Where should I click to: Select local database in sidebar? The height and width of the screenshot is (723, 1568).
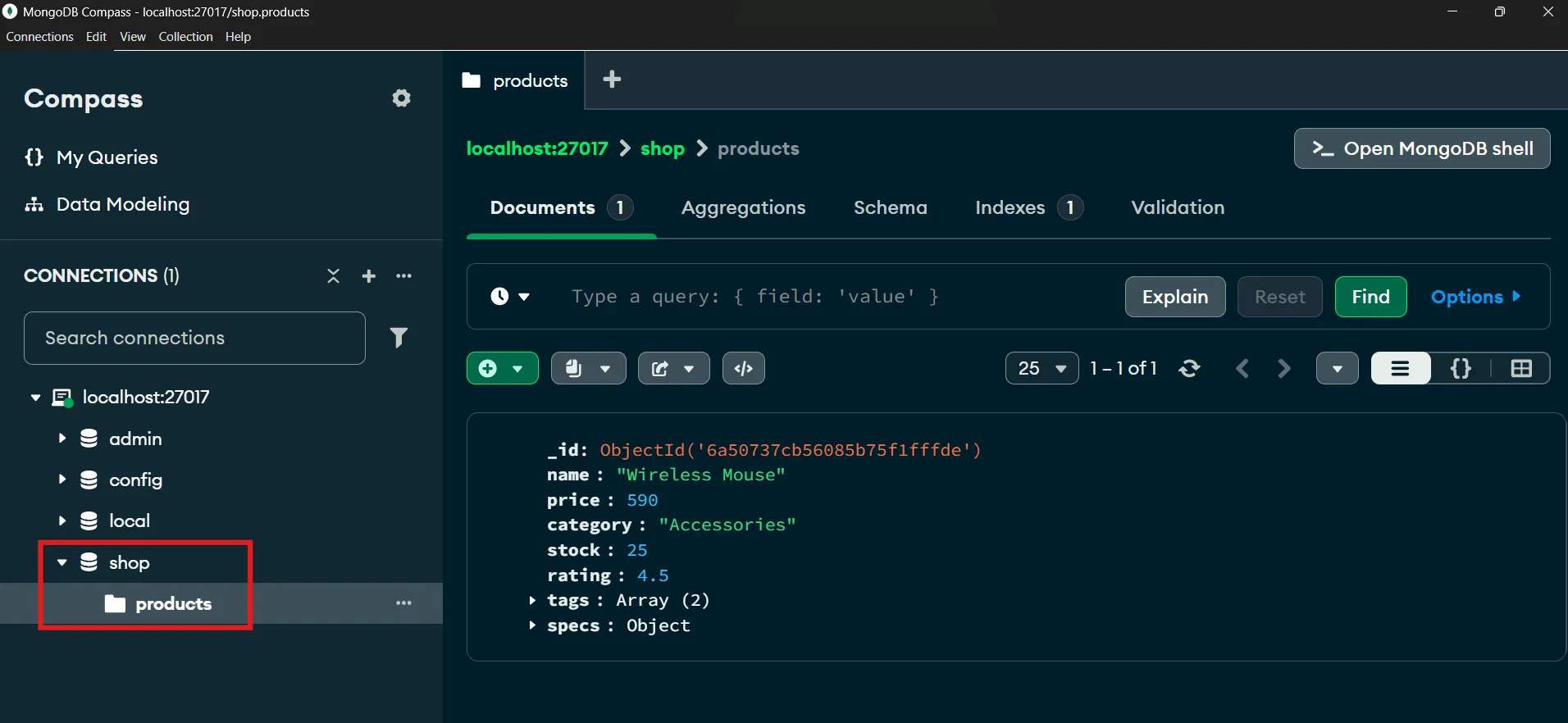(x=130, y=521)
